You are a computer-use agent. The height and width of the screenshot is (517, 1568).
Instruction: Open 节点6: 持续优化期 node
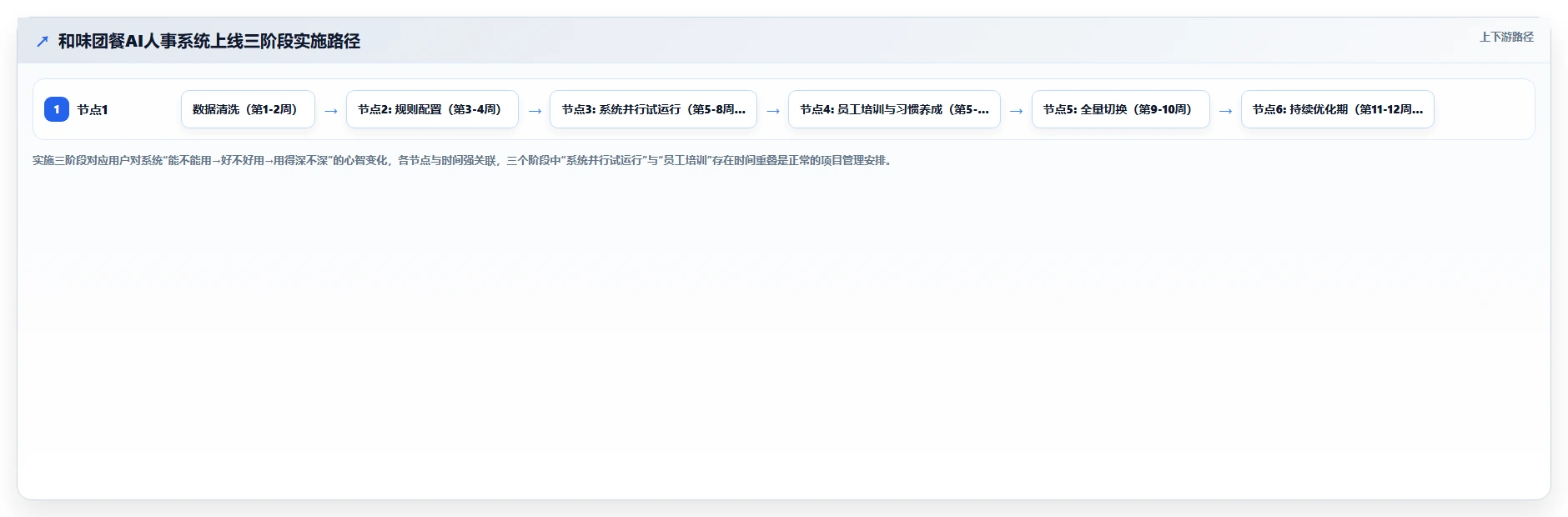point(1338,109)
